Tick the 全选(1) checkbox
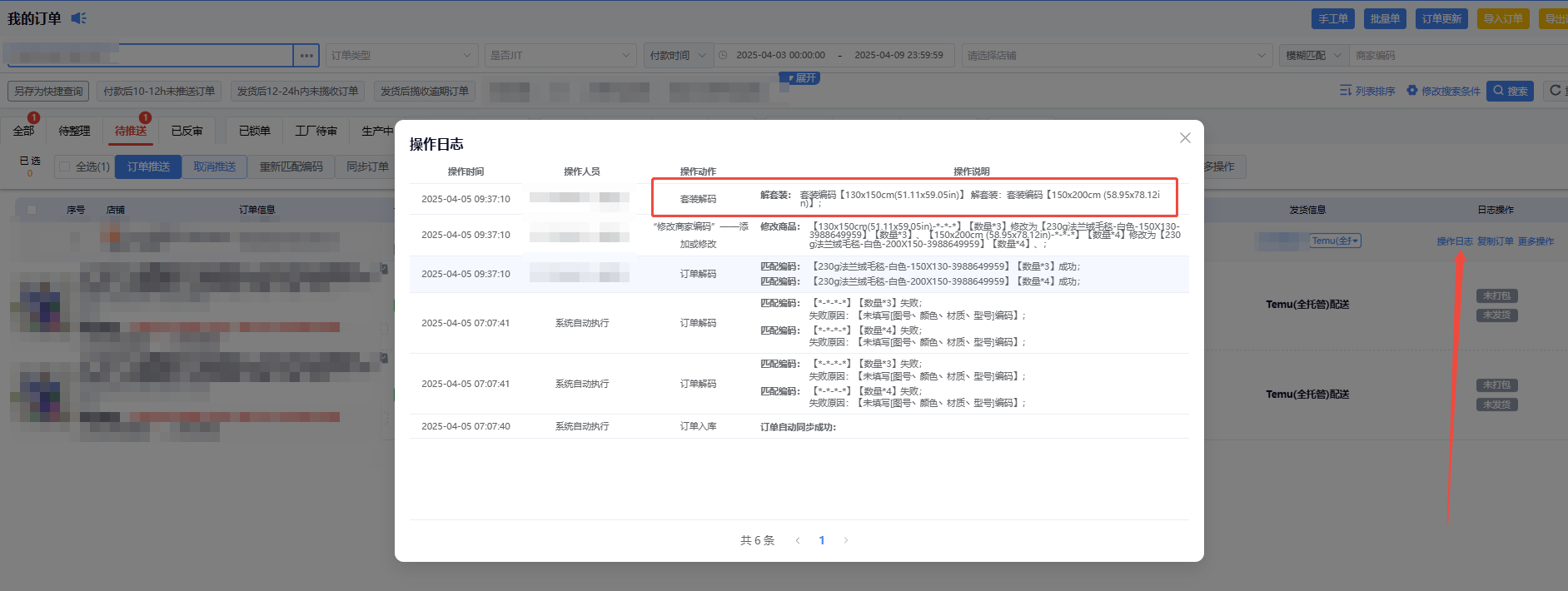 [x=65, y=166]
